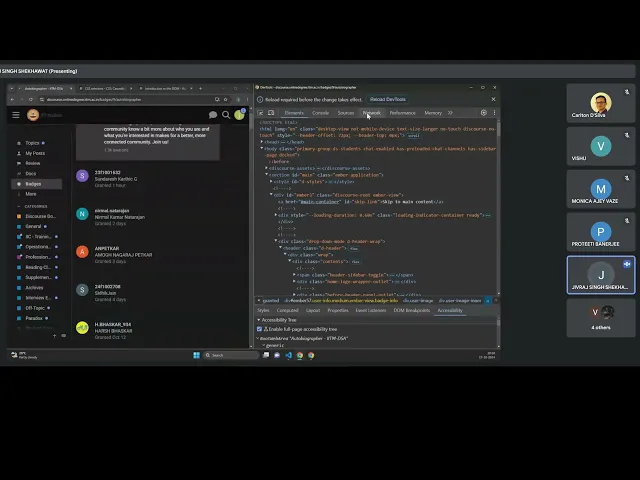The width and height of the screenshot is (640, 480).
Task: Open Topics in the Discourse sidebar
Action: click(x=32, y=143)
